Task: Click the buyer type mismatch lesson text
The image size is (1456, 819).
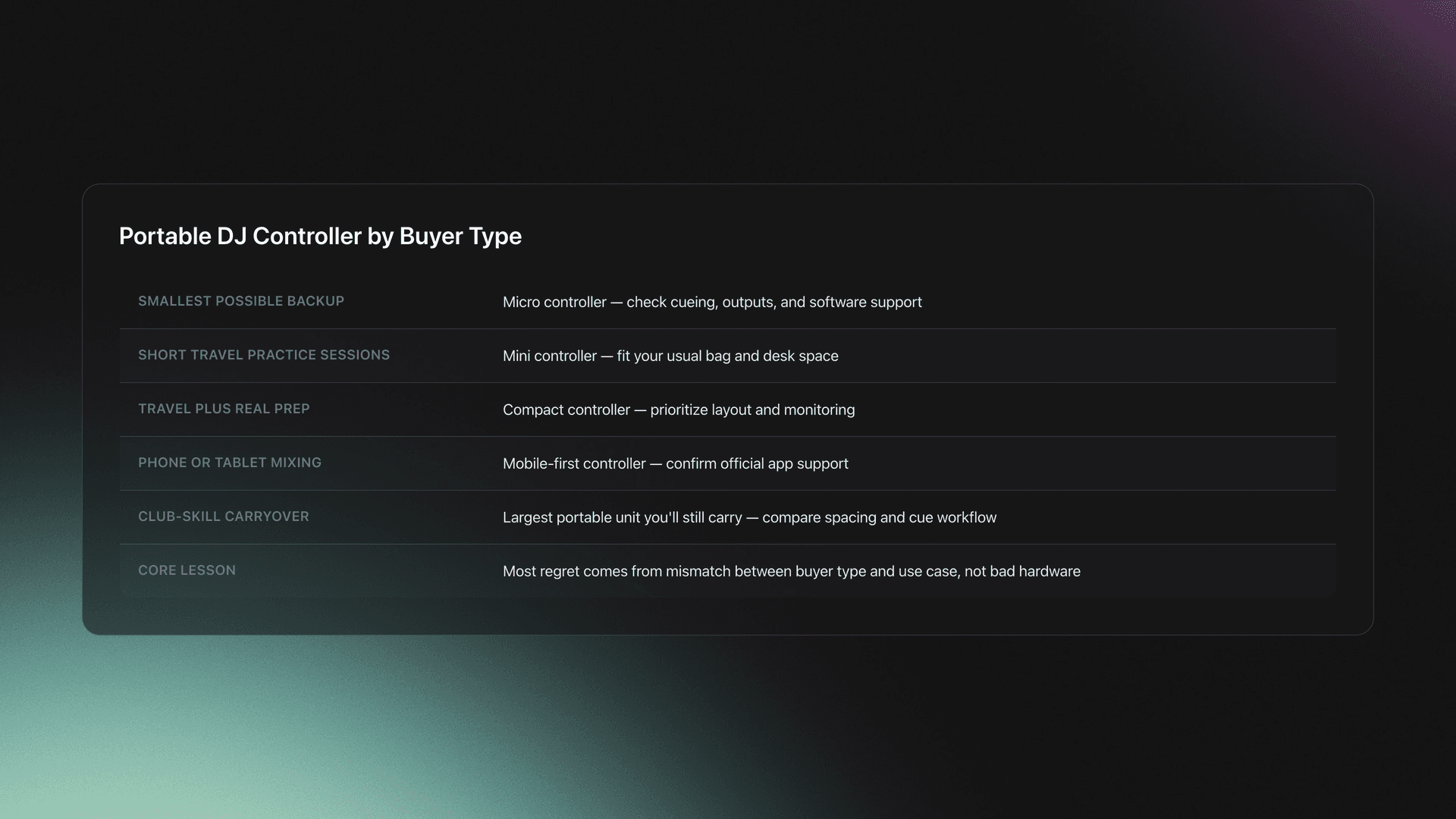Action: click(x=791, y=571)
